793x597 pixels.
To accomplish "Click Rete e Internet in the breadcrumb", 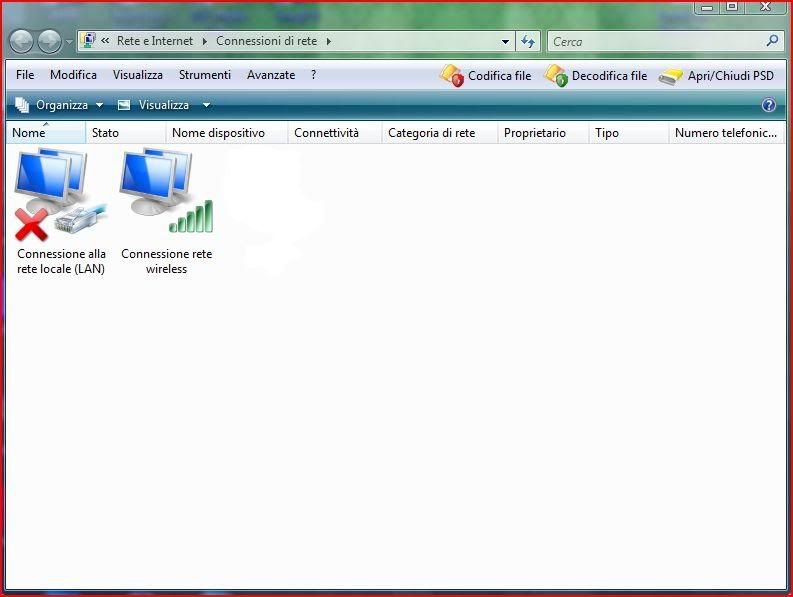I will click(x=155, y=41).
